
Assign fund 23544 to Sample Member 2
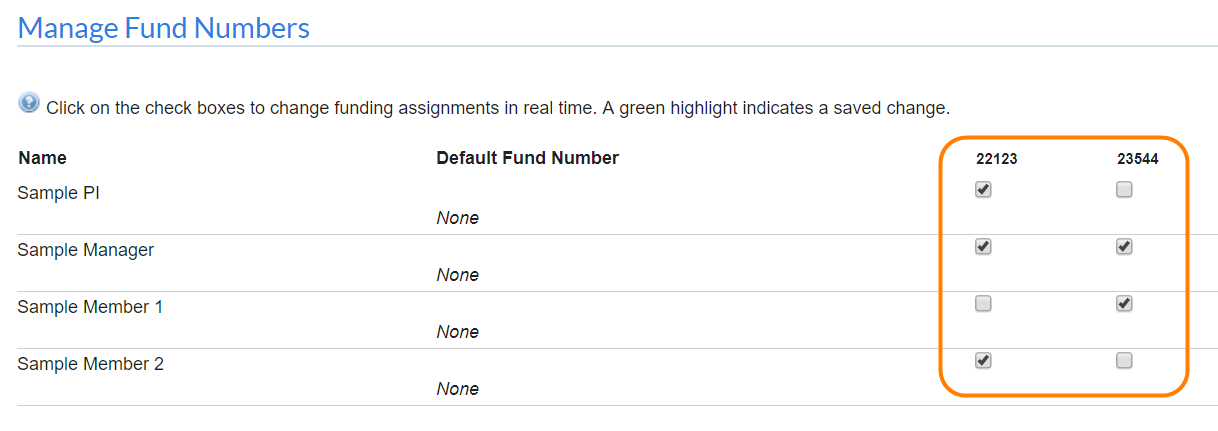click(x=1124, y=360)
